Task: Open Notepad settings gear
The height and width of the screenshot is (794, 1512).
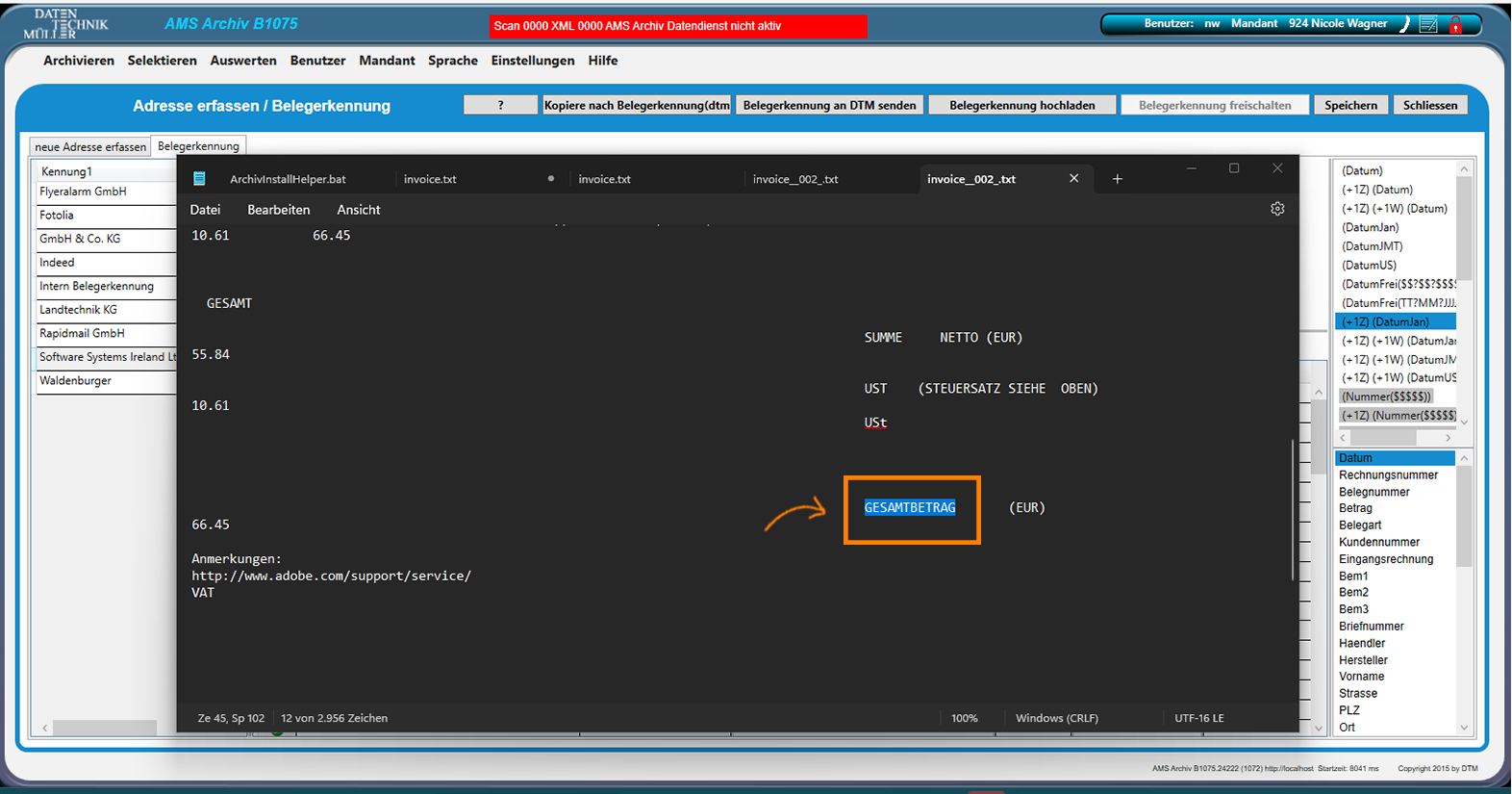Action: point(1277,209)
